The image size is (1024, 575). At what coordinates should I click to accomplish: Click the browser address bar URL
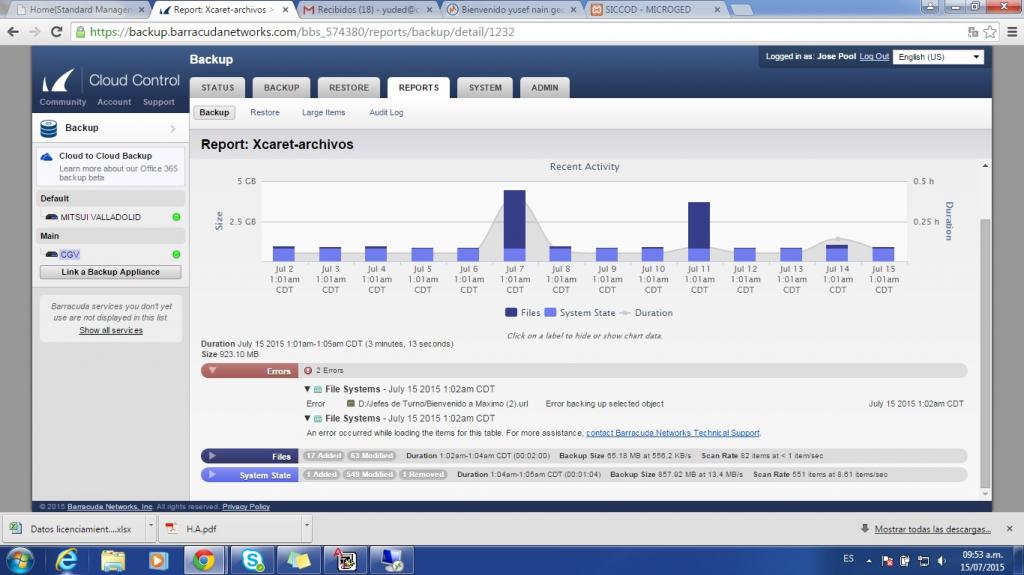click(302, 32)
